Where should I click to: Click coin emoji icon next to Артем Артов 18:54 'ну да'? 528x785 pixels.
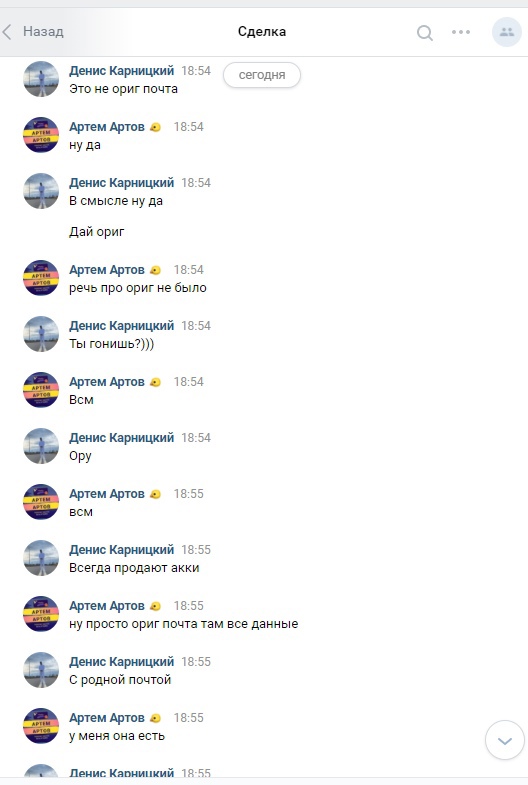155,127
